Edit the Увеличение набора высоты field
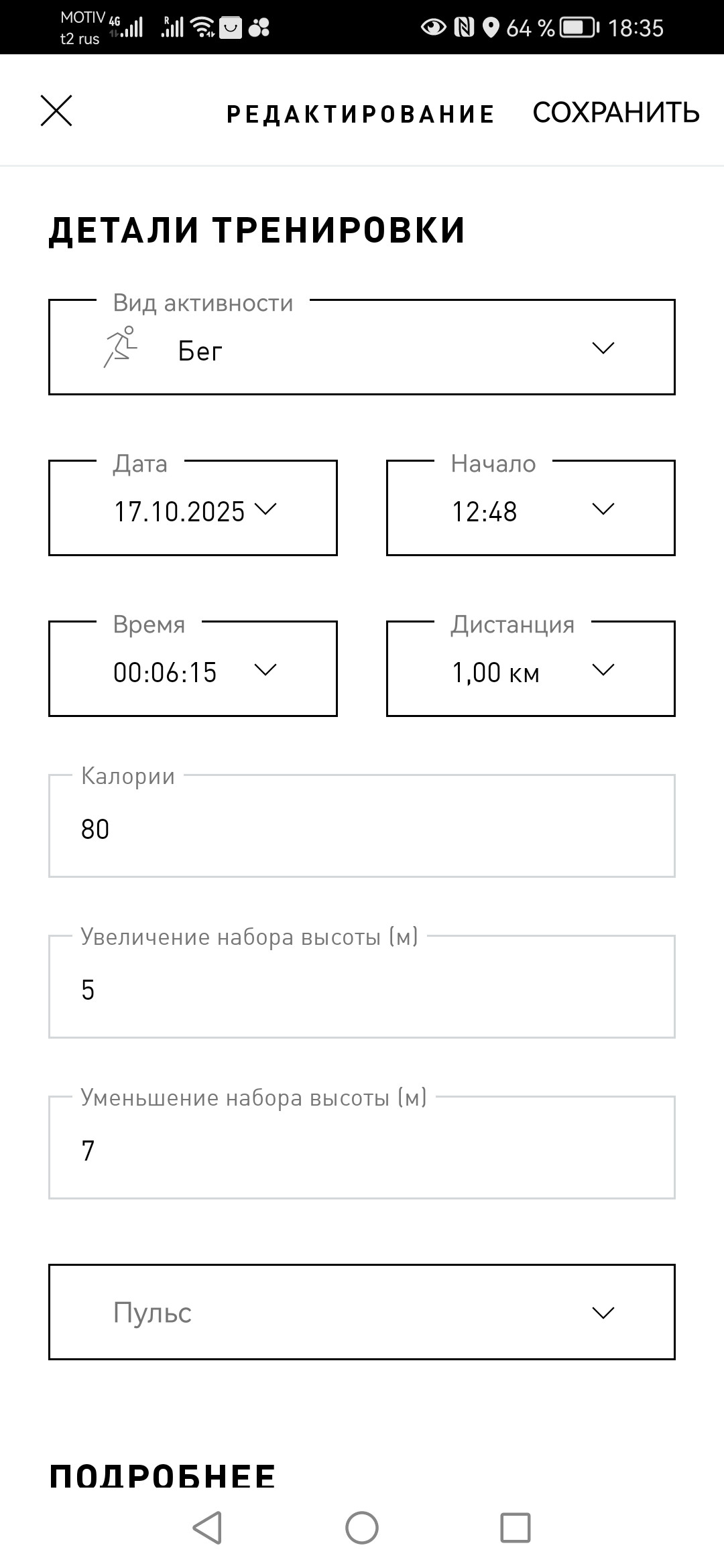This screenshot has width=724, height=1568. (x=362, y=986)
